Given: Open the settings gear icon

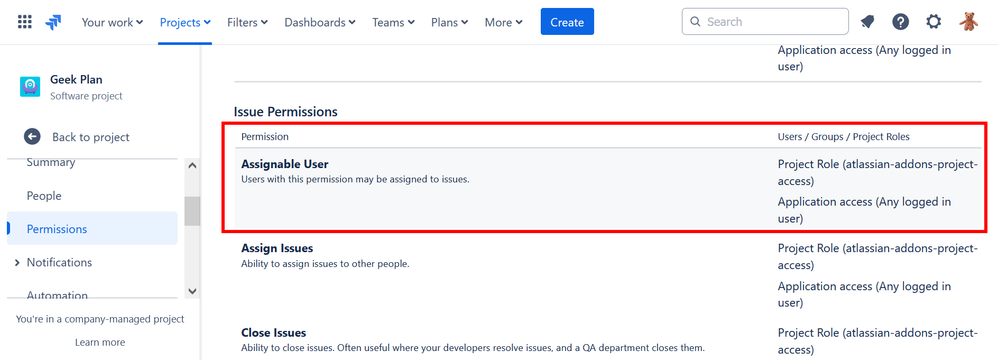Looking at the screenshot, I should pyautogui.click(x=933, y=22).
